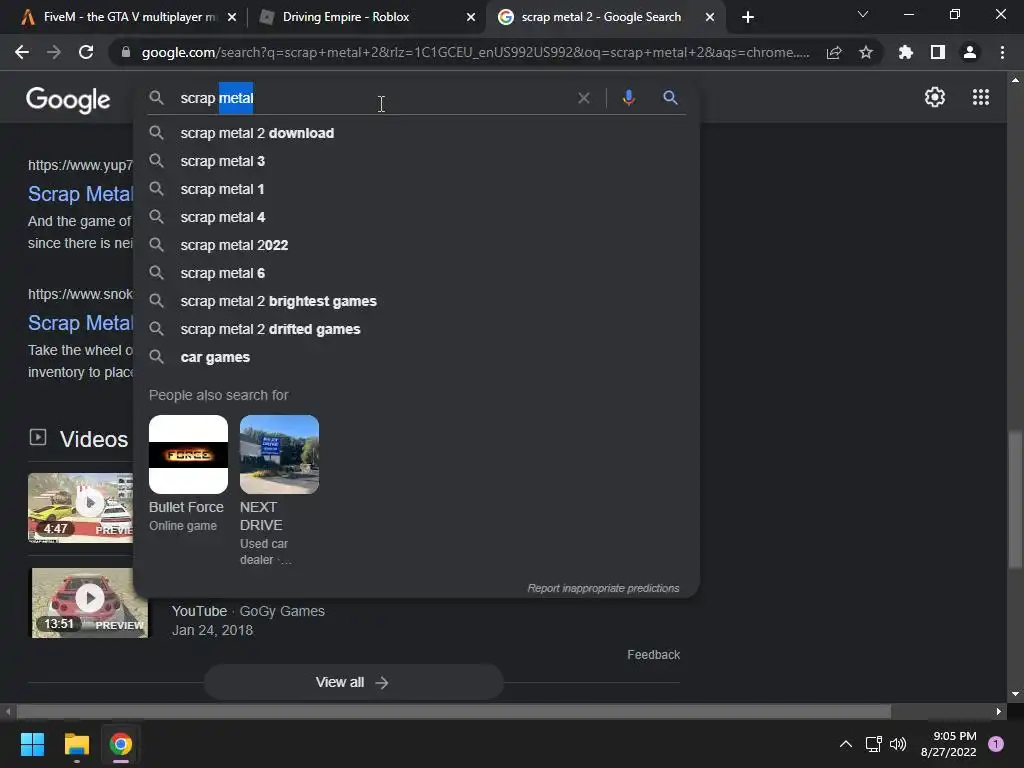
Task: Click inside the Google search field
Action: pos(376,98)
